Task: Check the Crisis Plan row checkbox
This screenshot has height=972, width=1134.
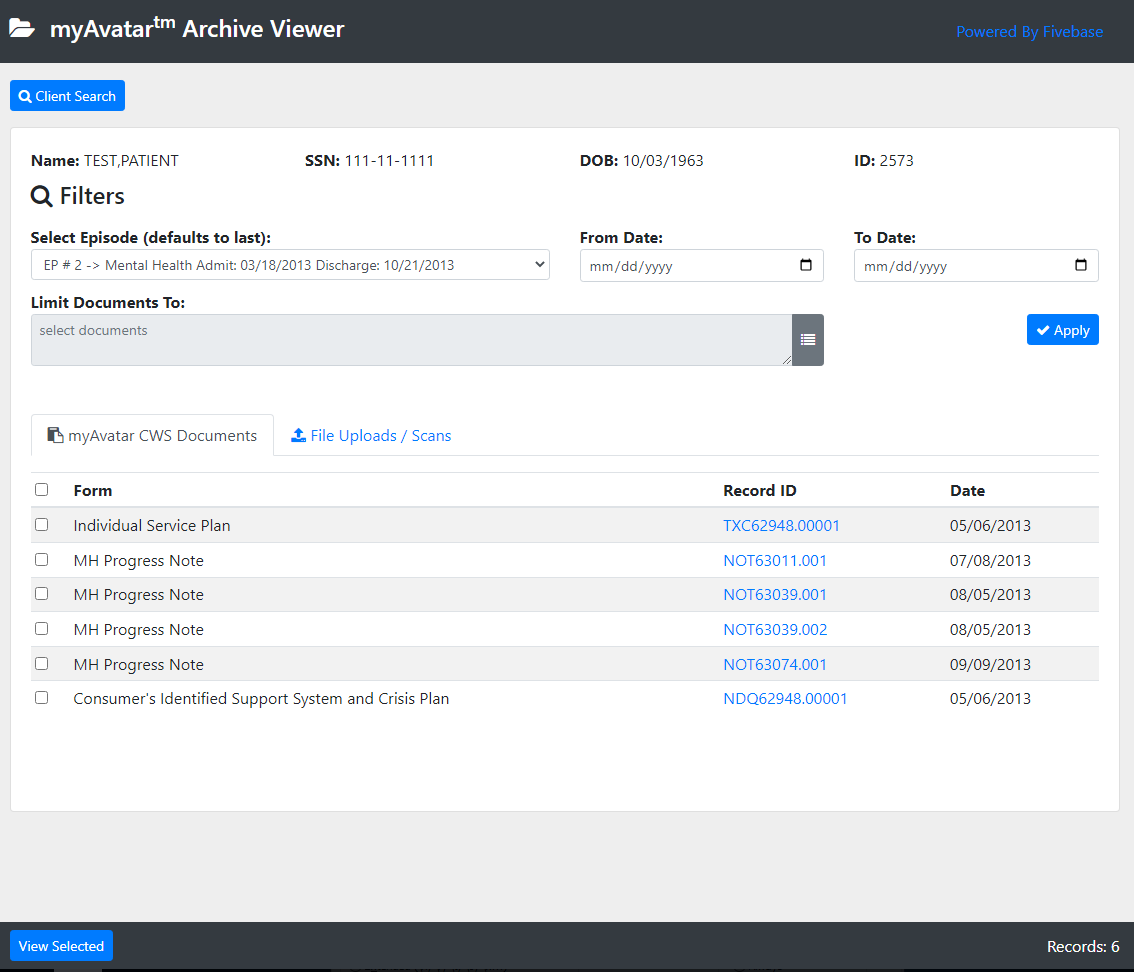Action: click(41, 698)
